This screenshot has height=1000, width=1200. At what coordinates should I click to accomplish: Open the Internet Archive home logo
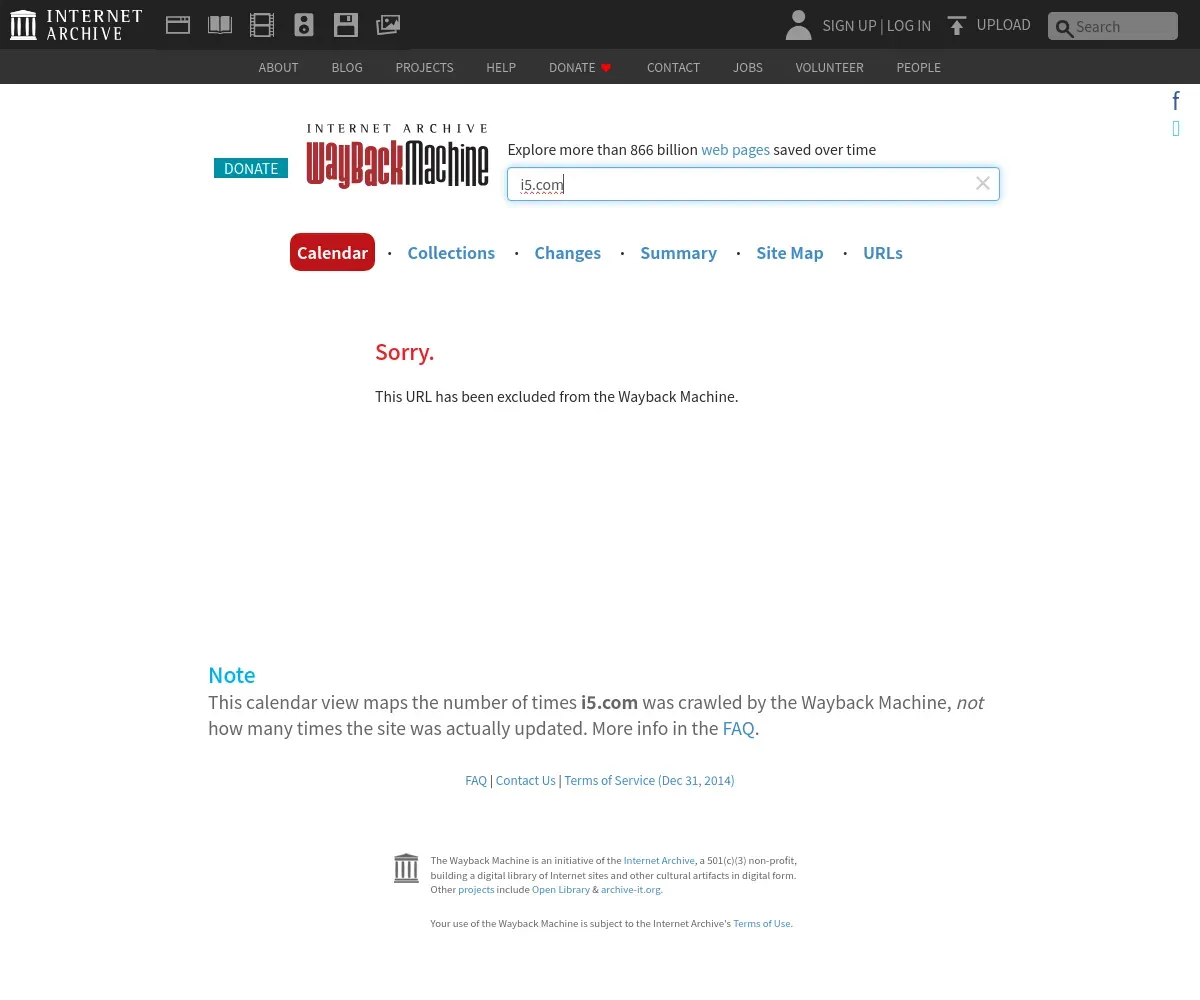[76, 25]
